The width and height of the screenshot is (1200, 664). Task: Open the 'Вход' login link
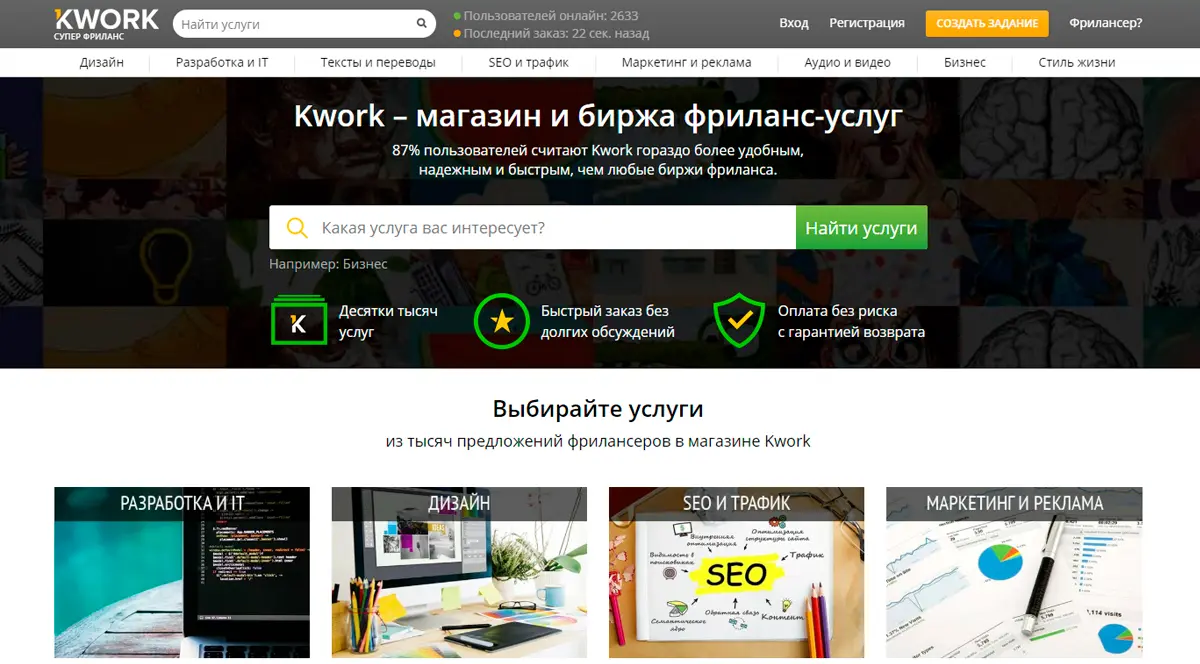coord(794,23)
